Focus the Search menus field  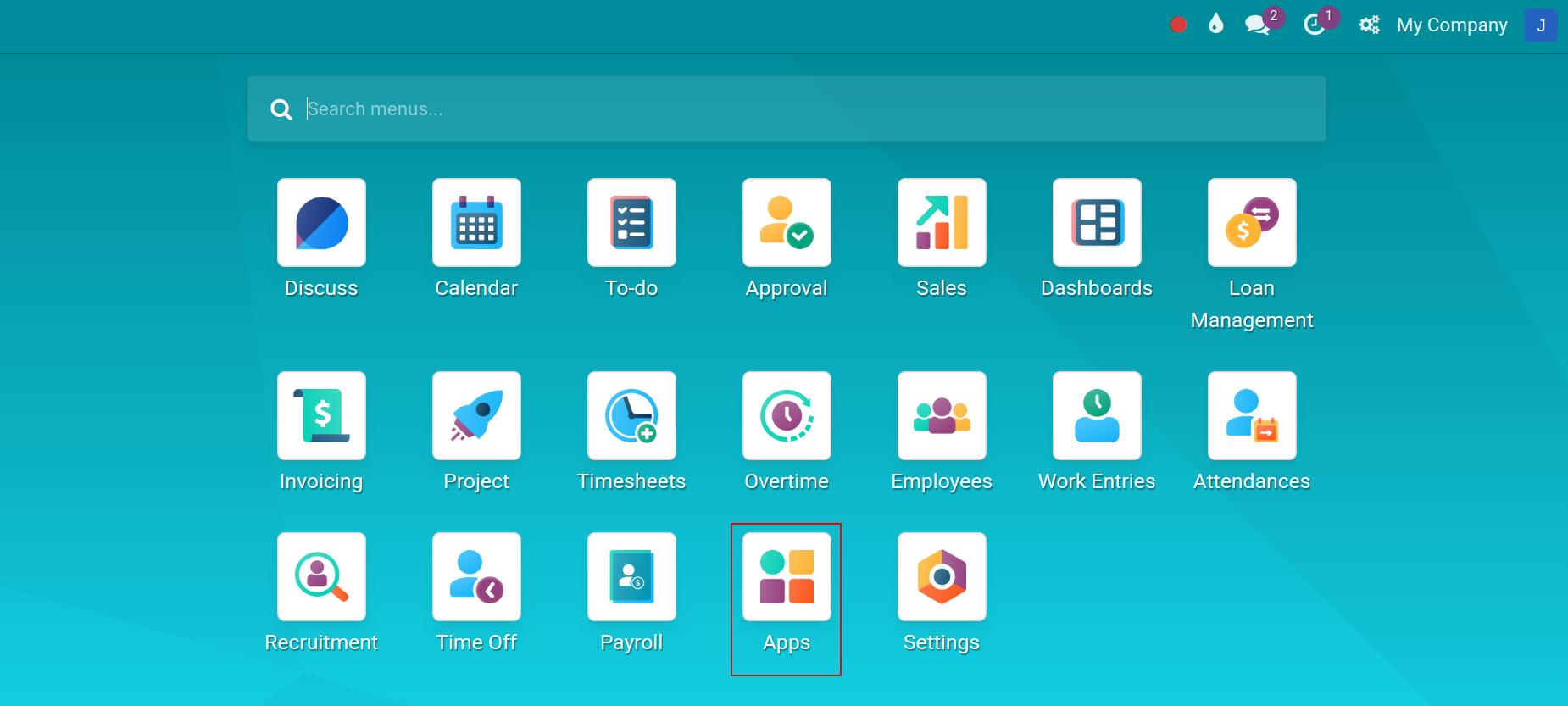787,108
